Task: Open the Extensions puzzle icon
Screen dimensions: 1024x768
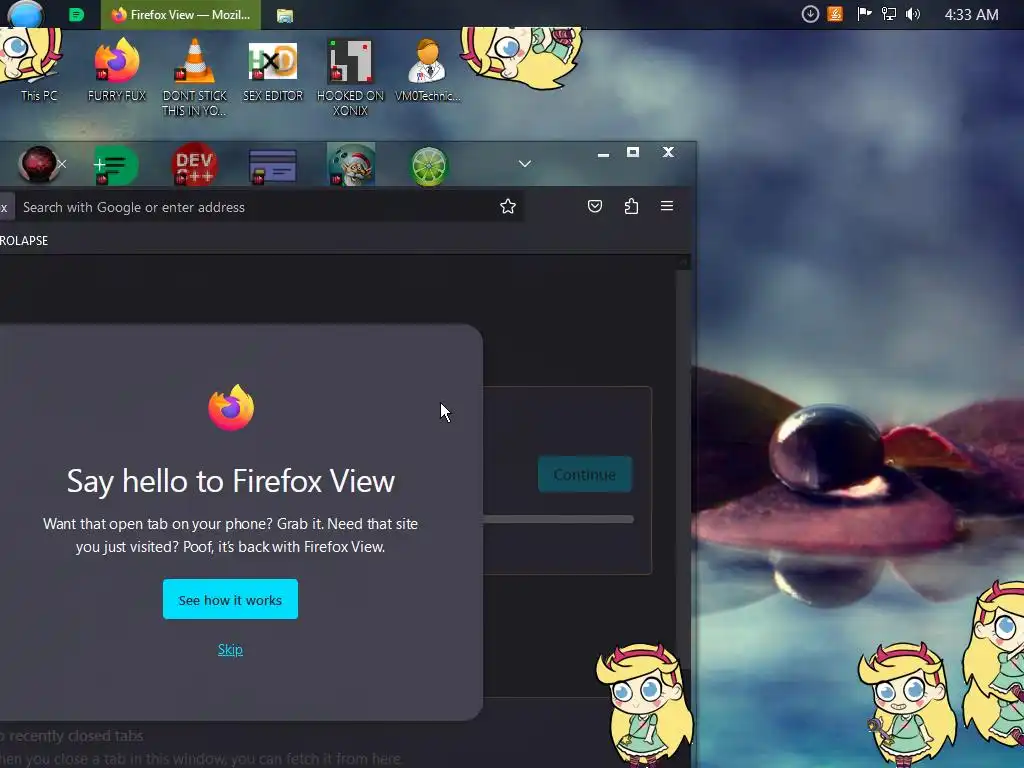Action: point(631,206)
